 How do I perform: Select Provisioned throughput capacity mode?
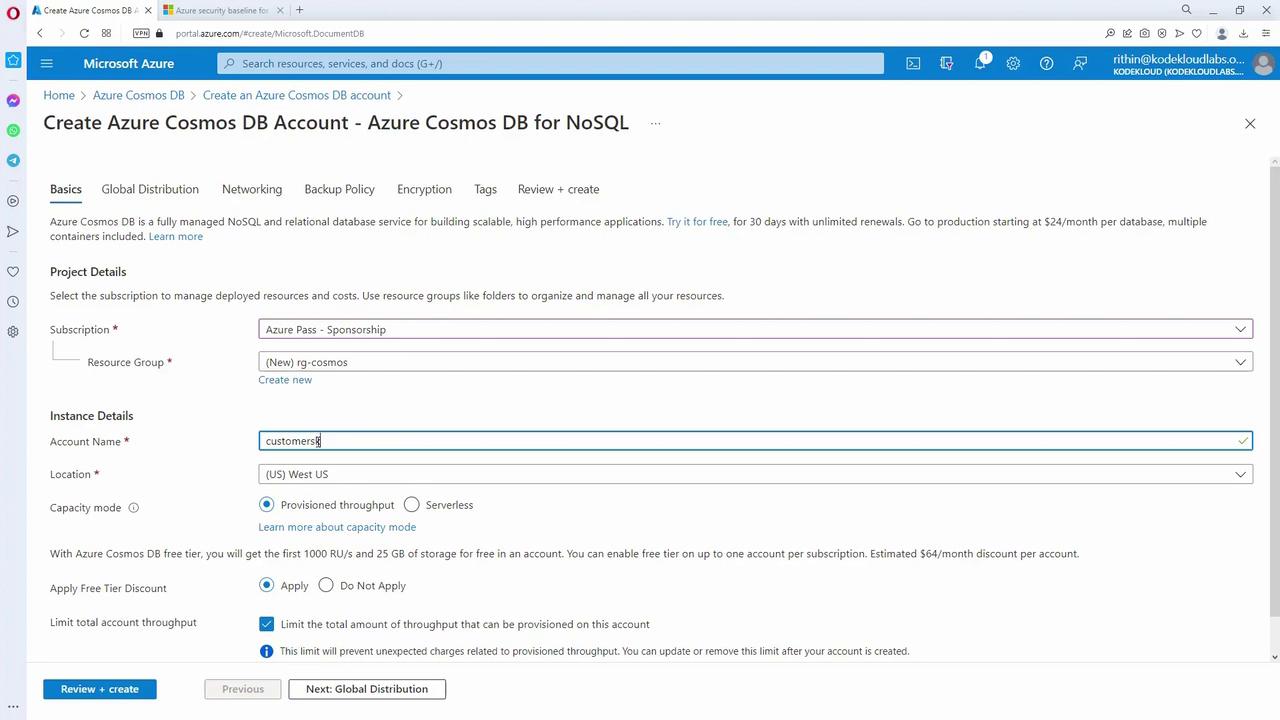pos(266,505)
